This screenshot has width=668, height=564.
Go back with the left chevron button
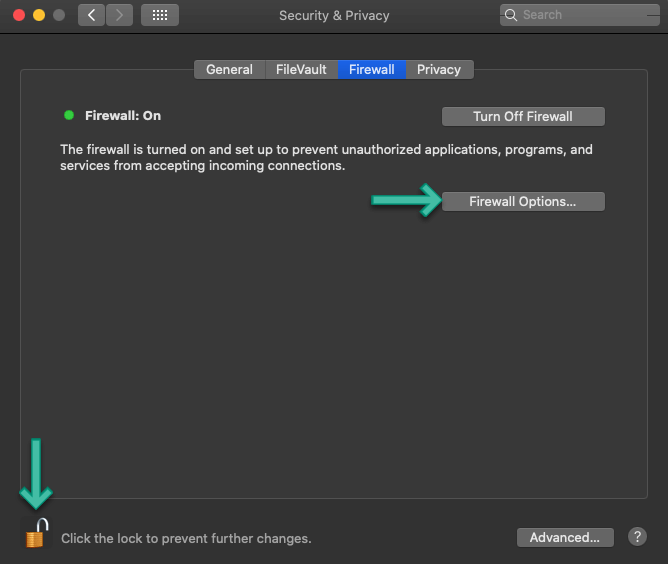pos(91,15)
